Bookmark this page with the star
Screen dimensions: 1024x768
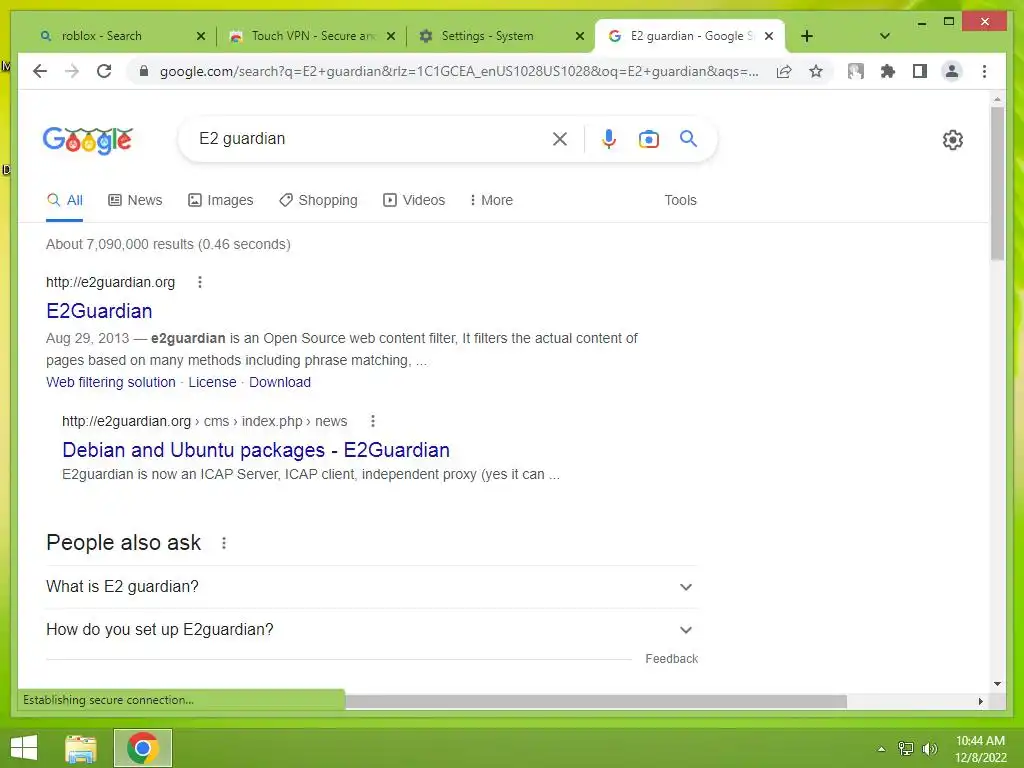(816, 71)
